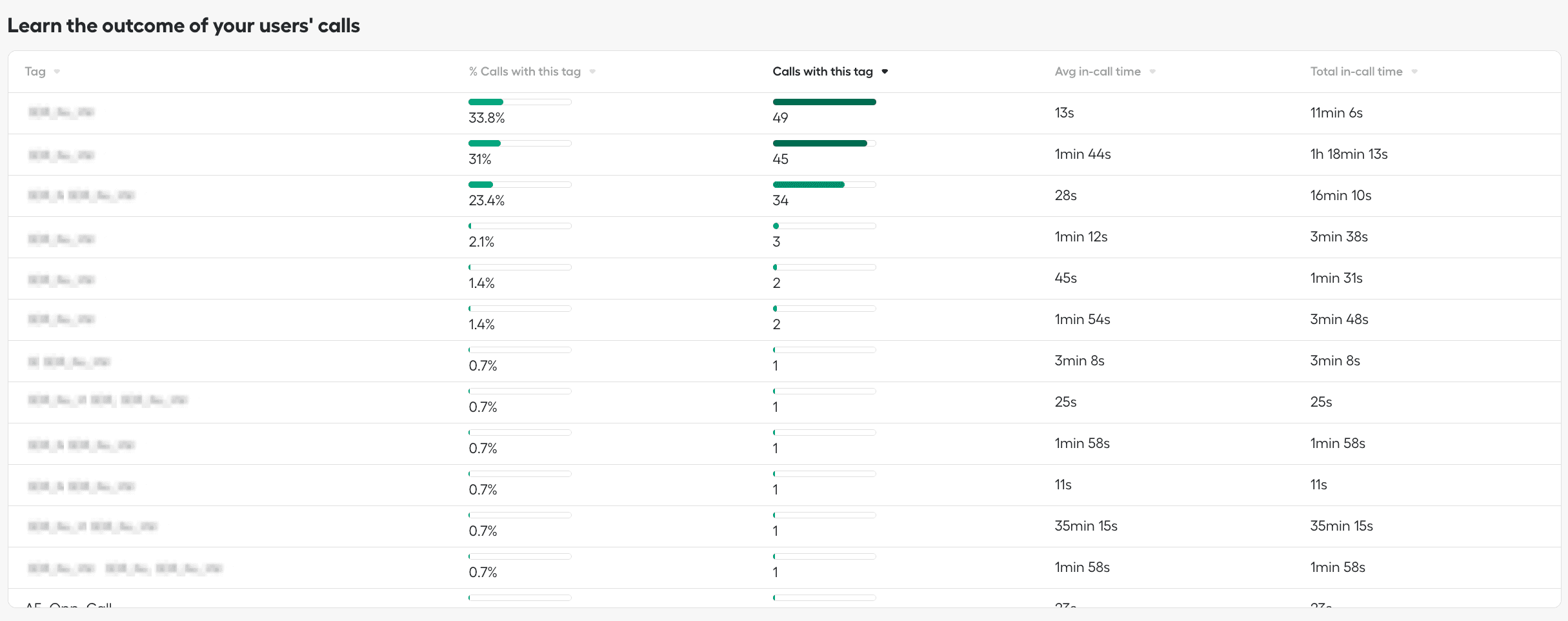Screen dimensions: 1568x621
Task: Click the 34-call progress bar
Action: [824, 184]
